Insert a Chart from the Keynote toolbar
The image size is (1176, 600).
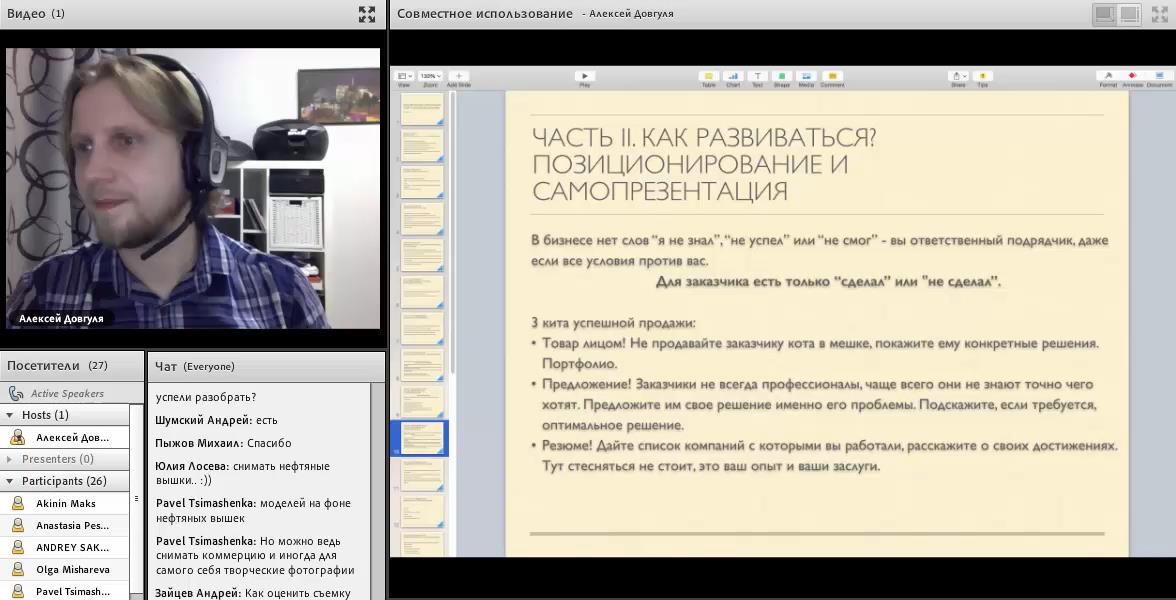tap(733, 76)
